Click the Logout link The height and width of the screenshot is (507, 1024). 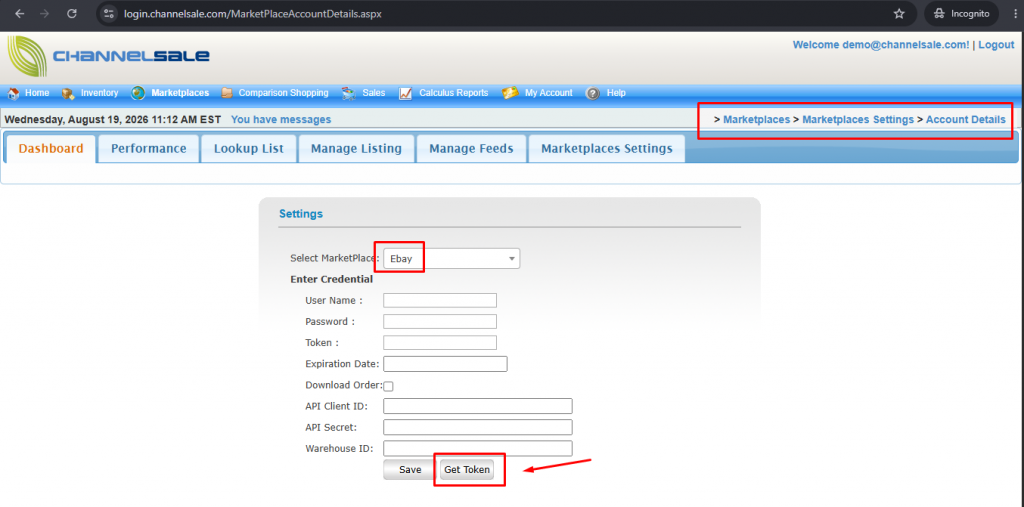[996, 45]
